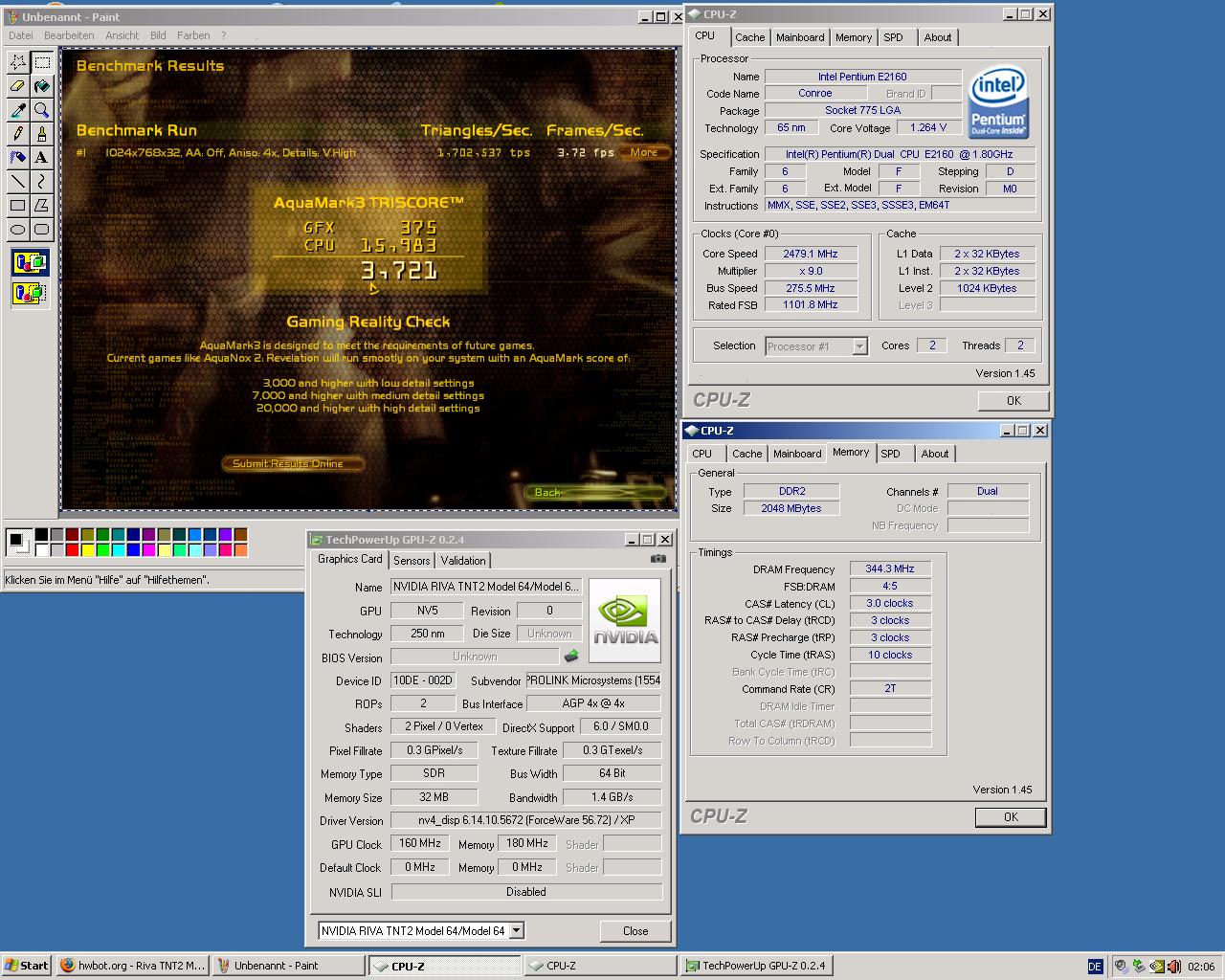The image size is (1225, 980).
Task: Click the Driver Version field in GPU-Z
Action: click(x=526, y=820)
